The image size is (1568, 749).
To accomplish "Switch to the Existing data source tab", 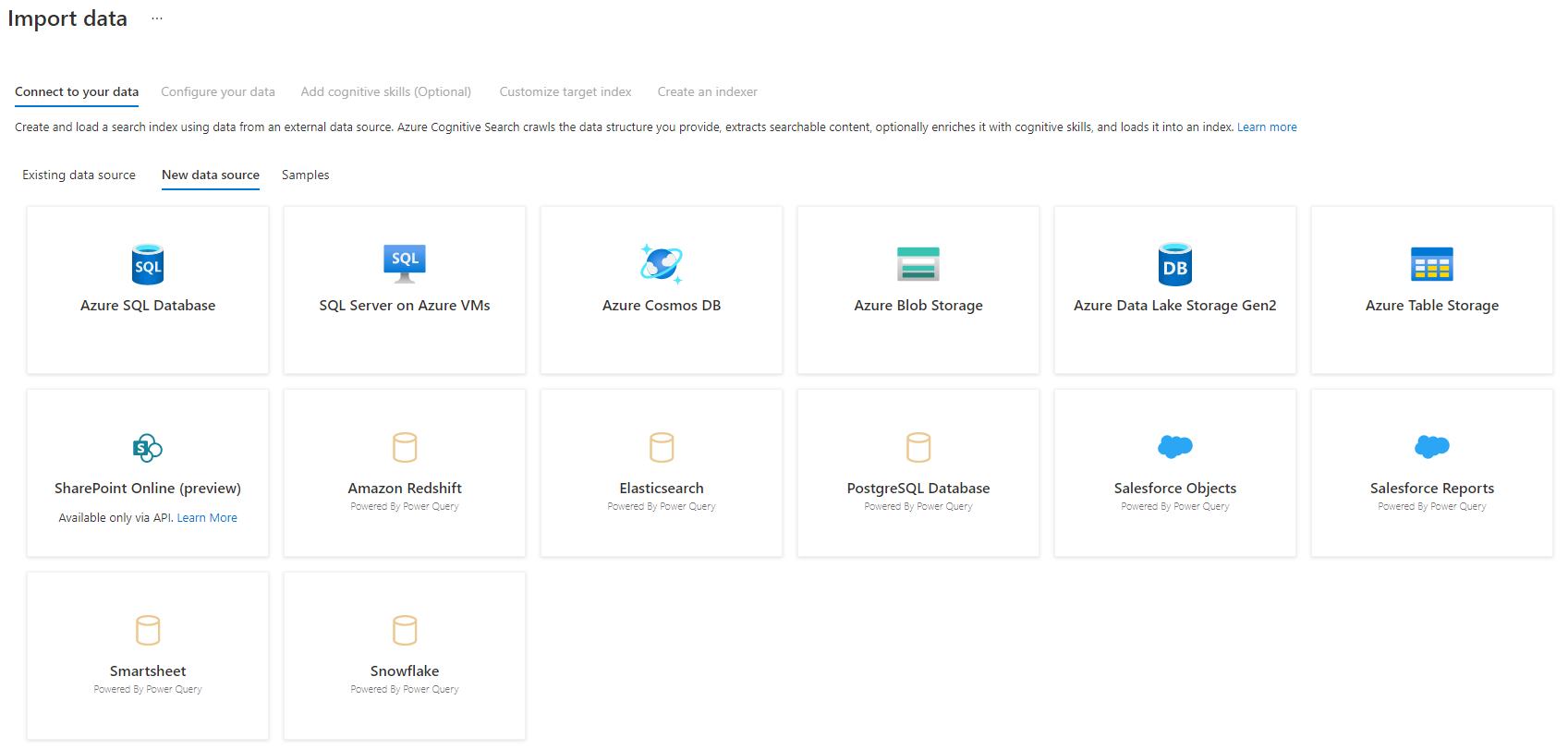I will point(79,175).
